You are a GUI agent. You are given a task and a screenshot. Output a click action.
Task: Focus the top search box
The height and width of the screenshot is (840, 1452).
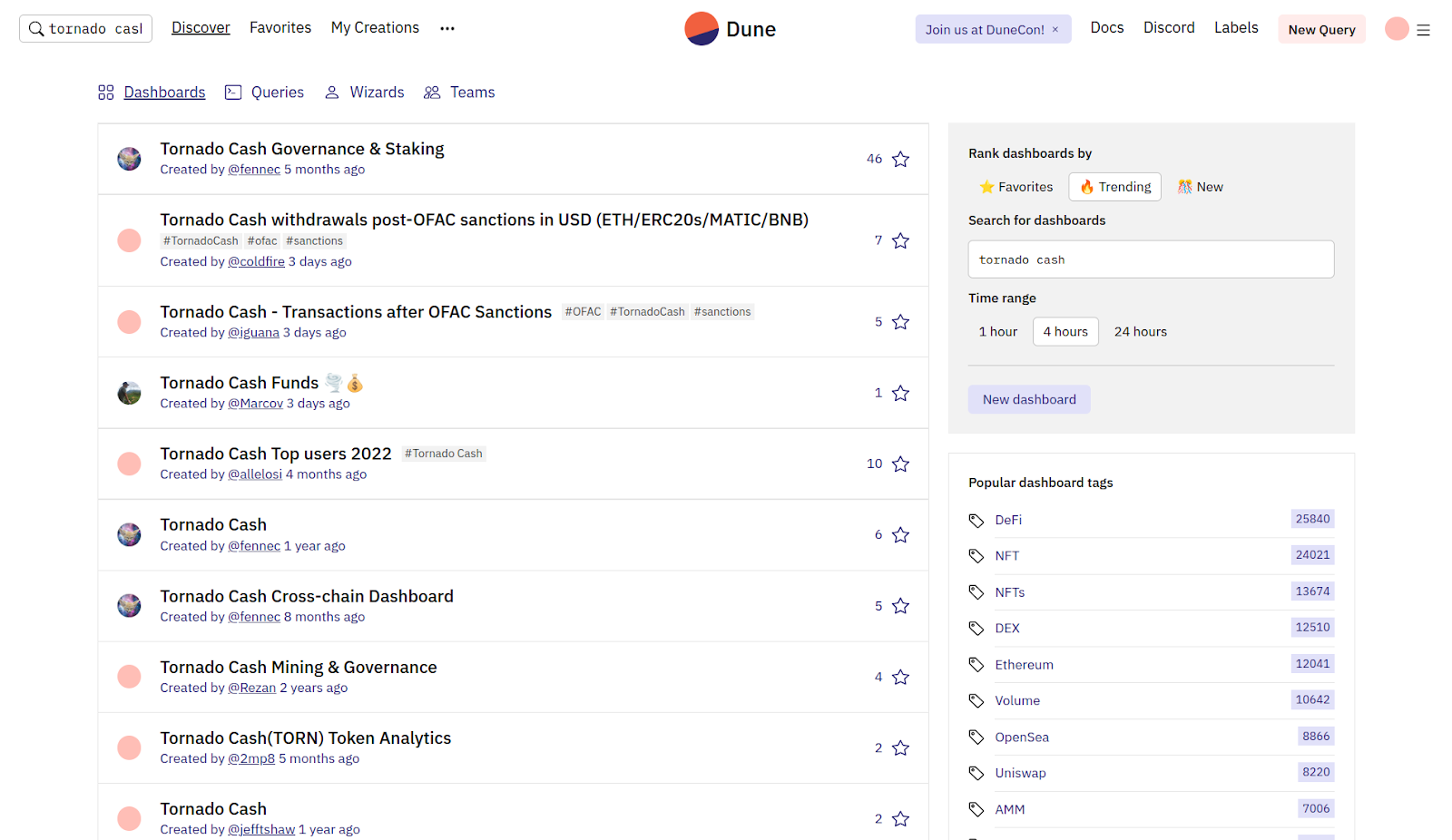(85, 29)
